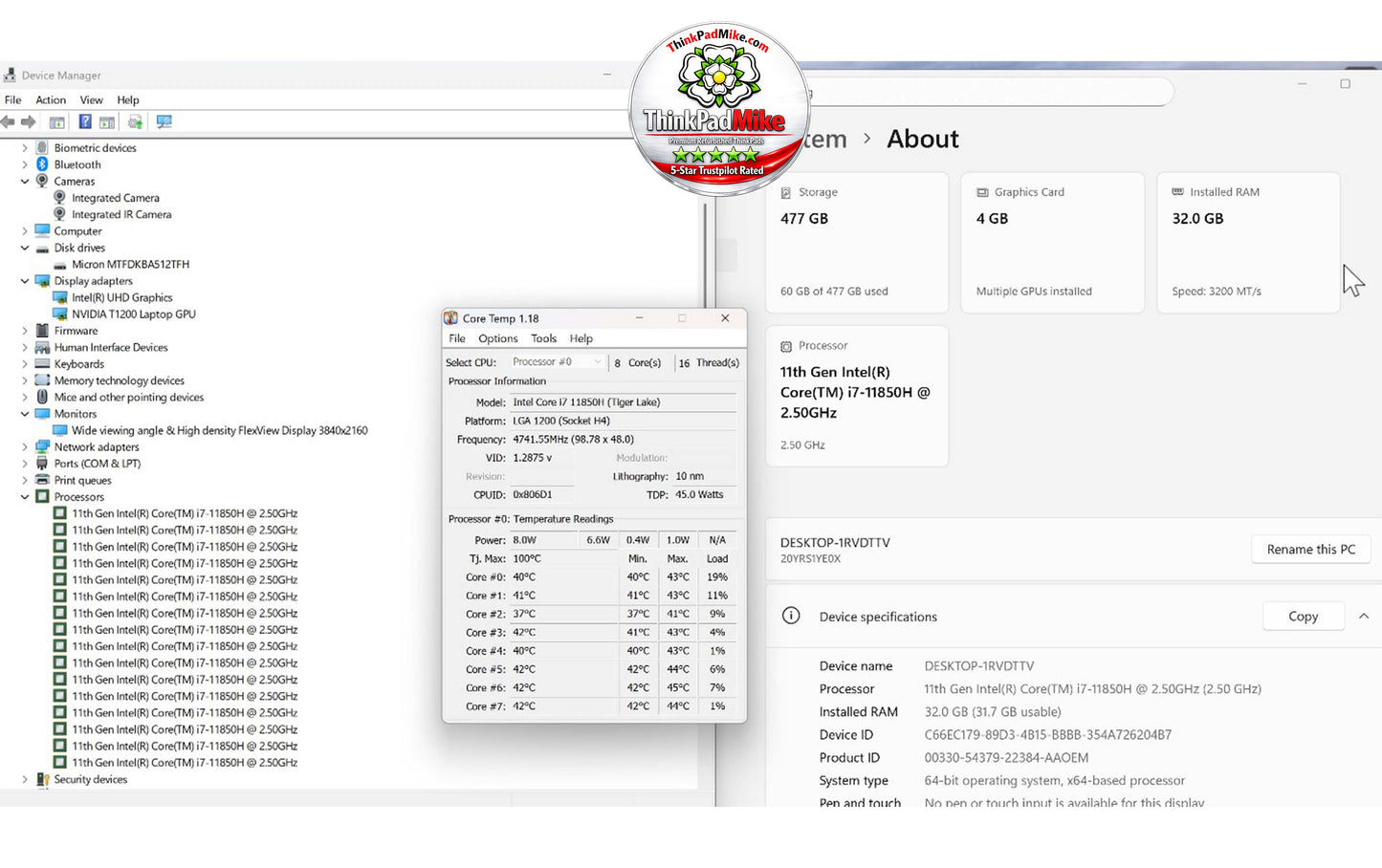
Task: Click the Forward arrow in Device Manager toolbar
Action: [29, 122]
